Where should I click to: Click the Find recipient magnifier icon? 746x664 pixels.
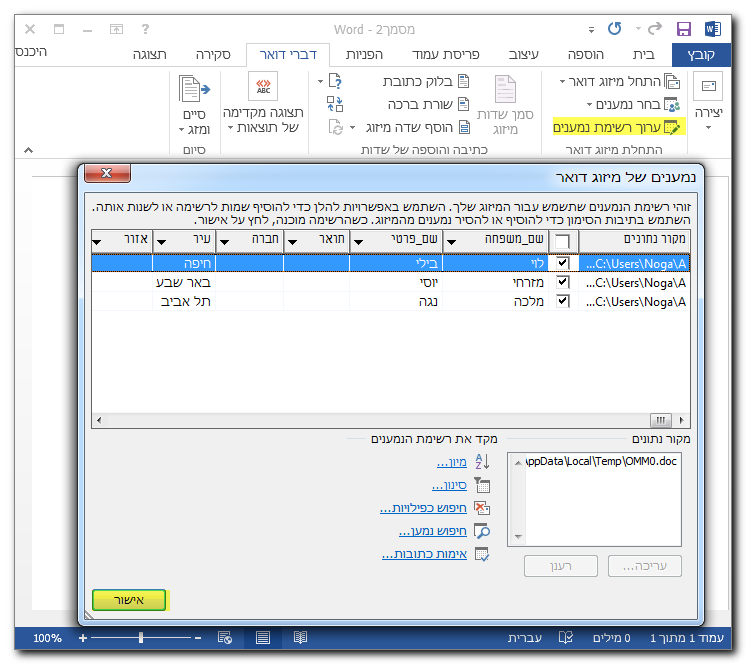click(482, 531)
